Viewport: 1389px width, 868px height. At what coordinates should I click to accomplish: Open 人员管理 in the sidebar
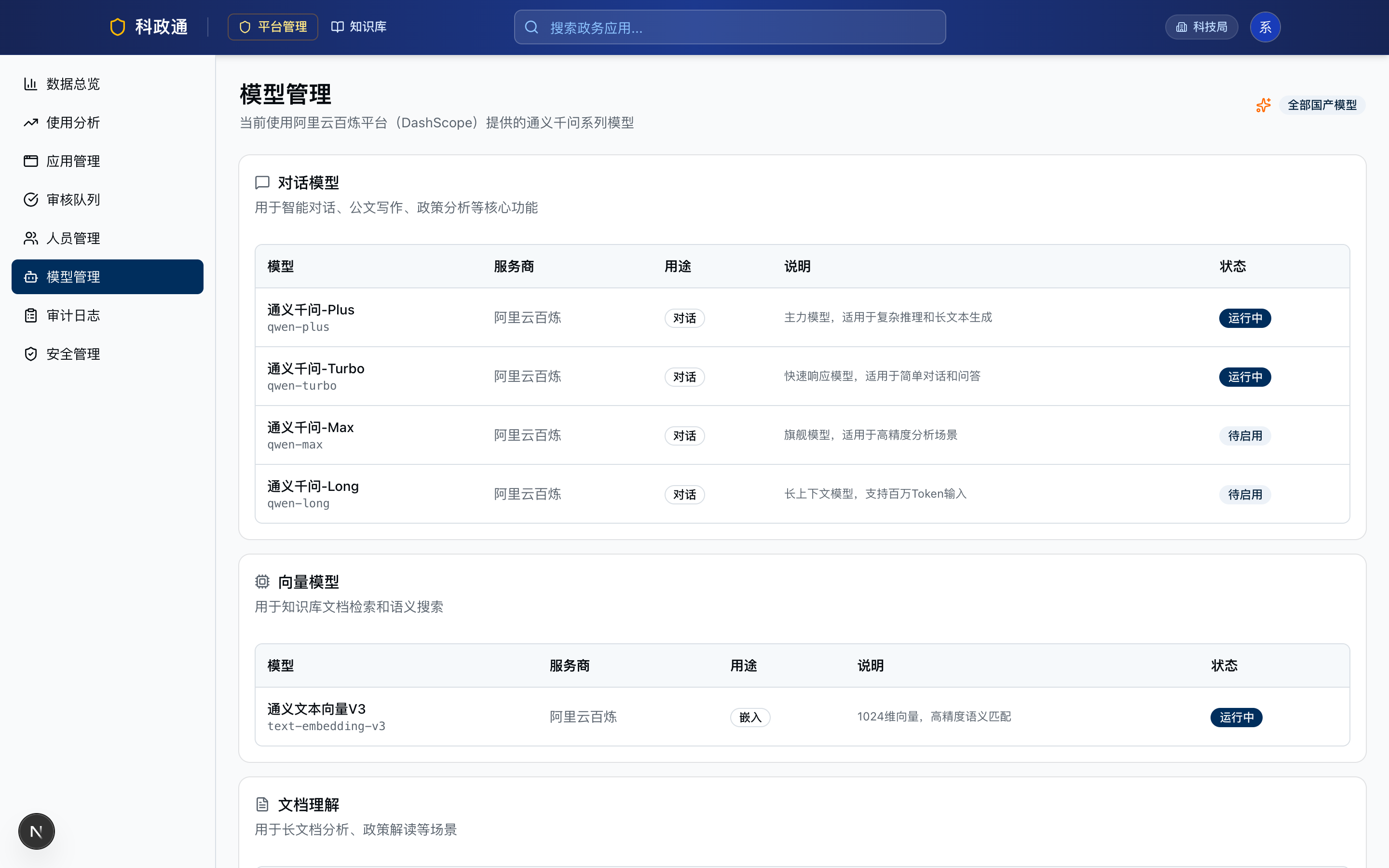pyautogui.click(x=108, y=238)
